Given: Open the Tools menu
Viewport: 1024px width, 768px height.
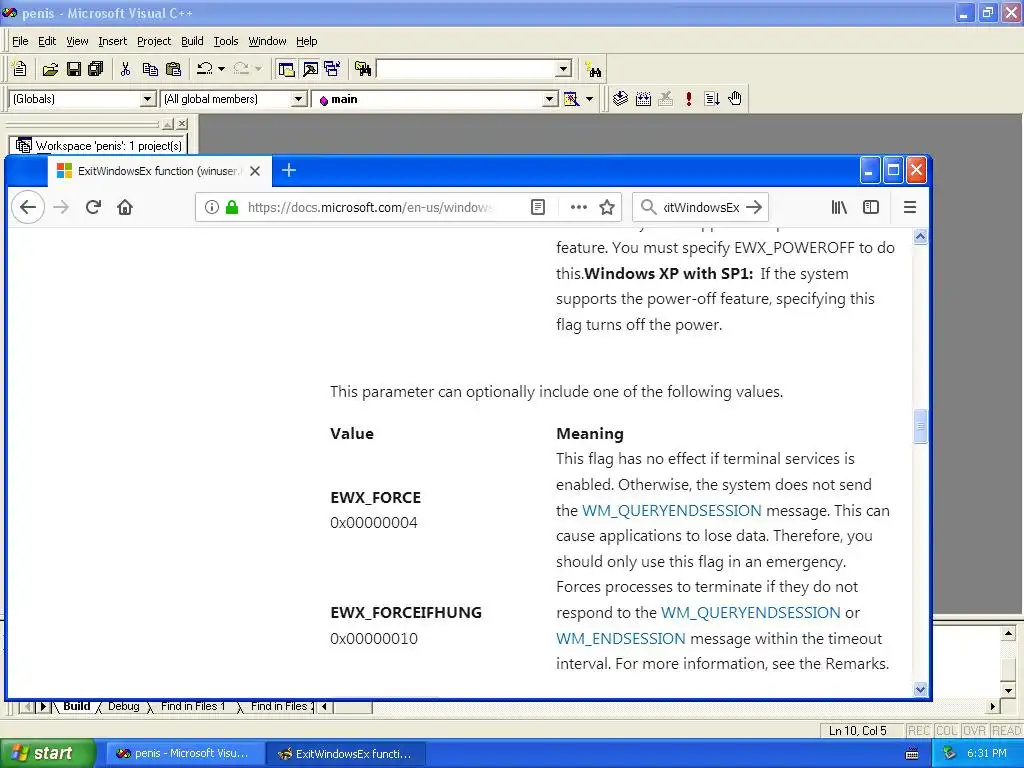Looking at the screenshot, I should click(x=226, y=41).
